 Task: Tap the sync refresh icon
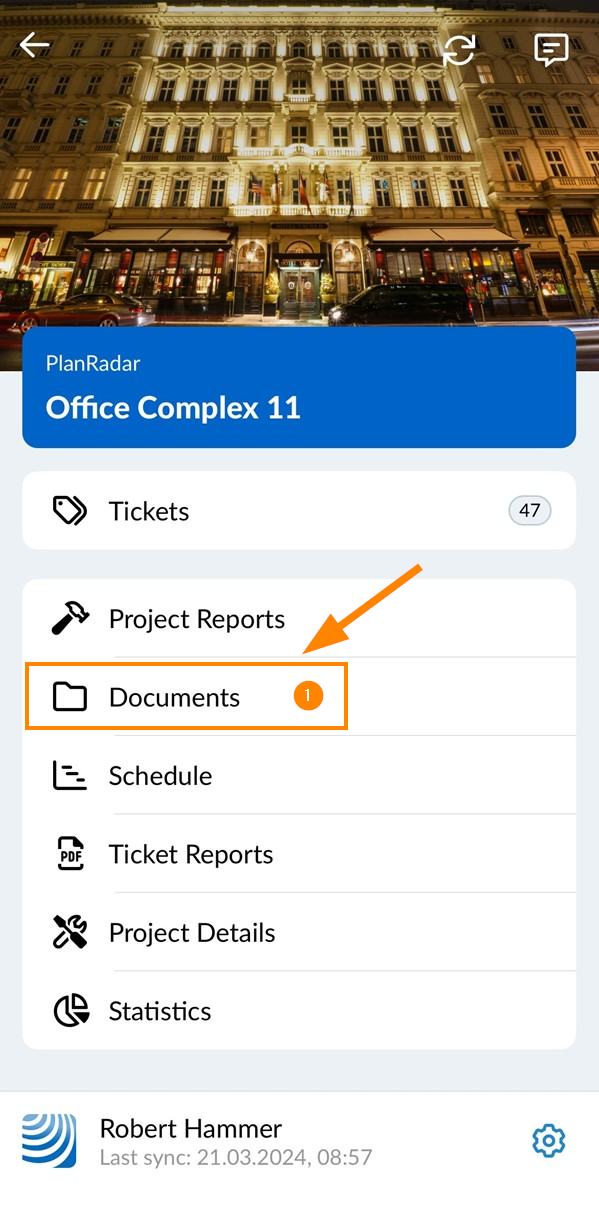click(459, 50)
